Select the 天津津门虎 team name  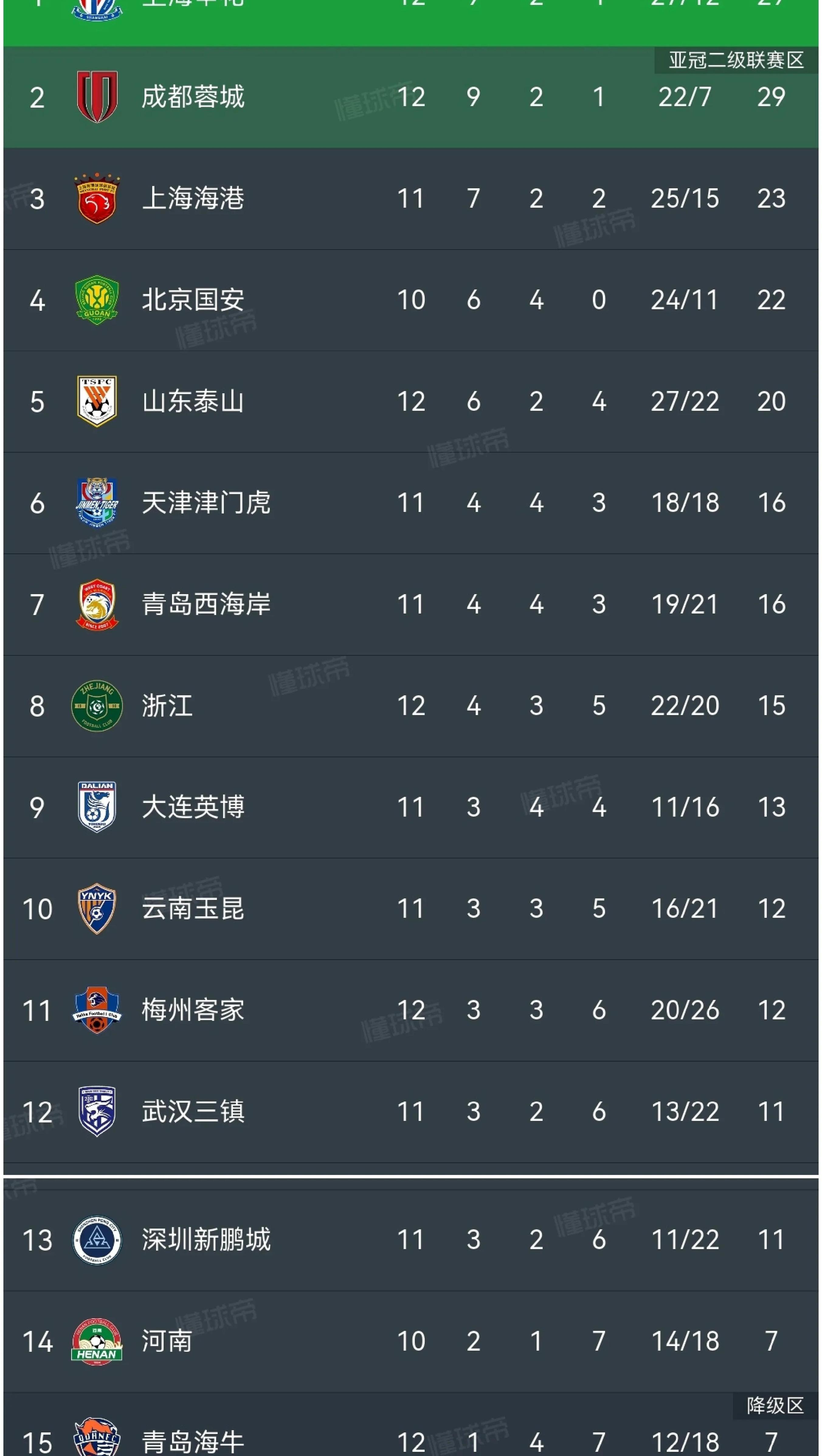coord(206,503)
